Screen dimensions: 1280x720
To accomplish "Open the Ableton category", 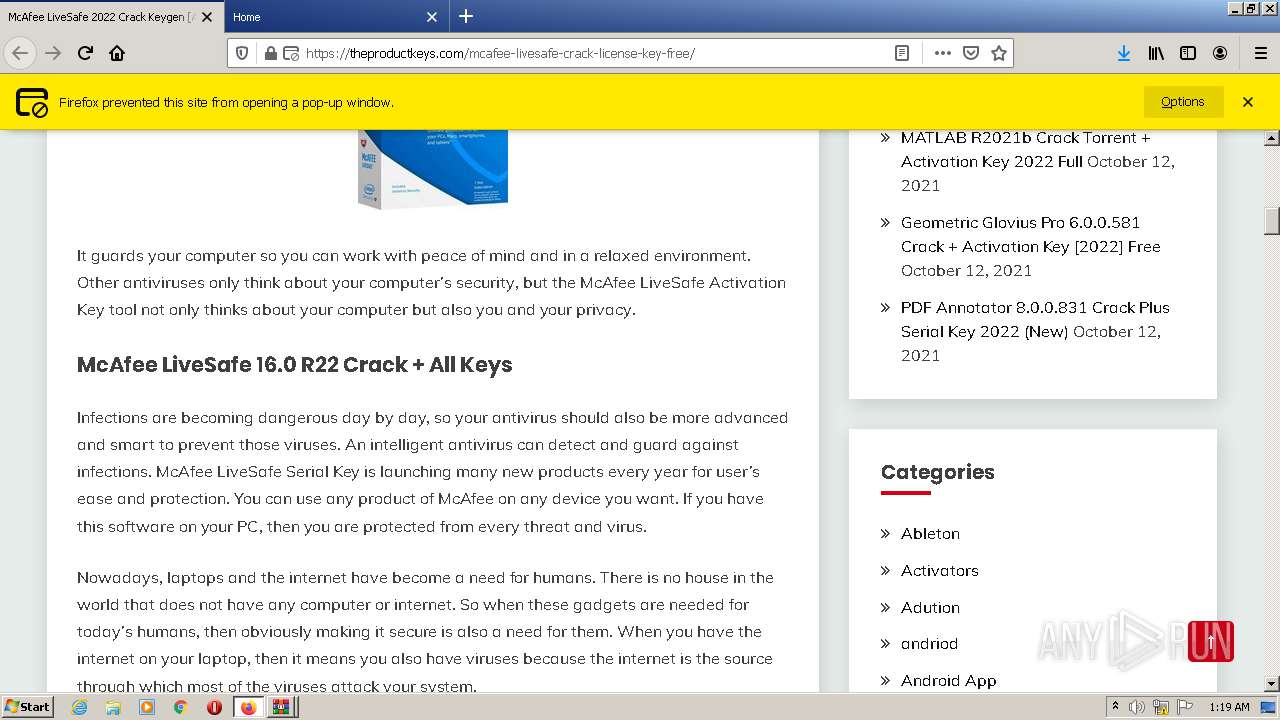I will click(x=930, y=534).
